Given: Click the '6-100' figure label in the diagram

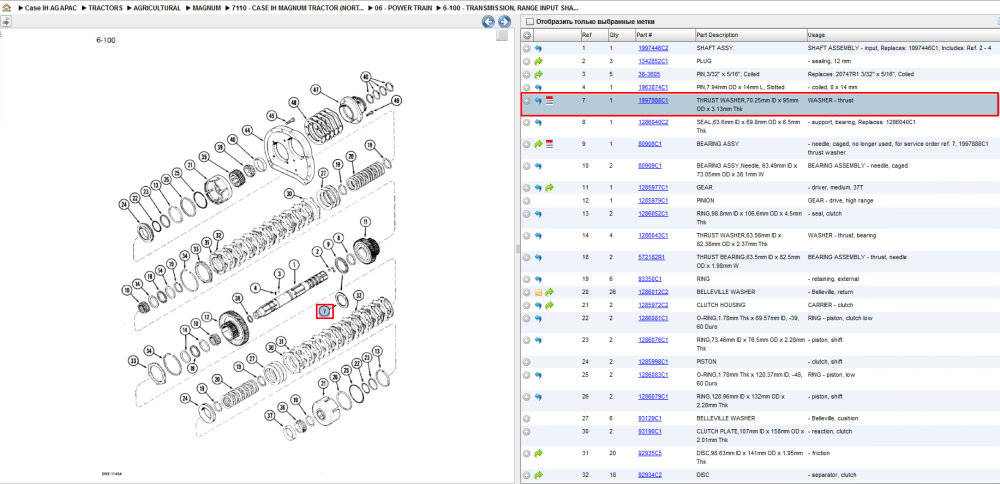Looking at the screenshot, I should coord(106,40).
